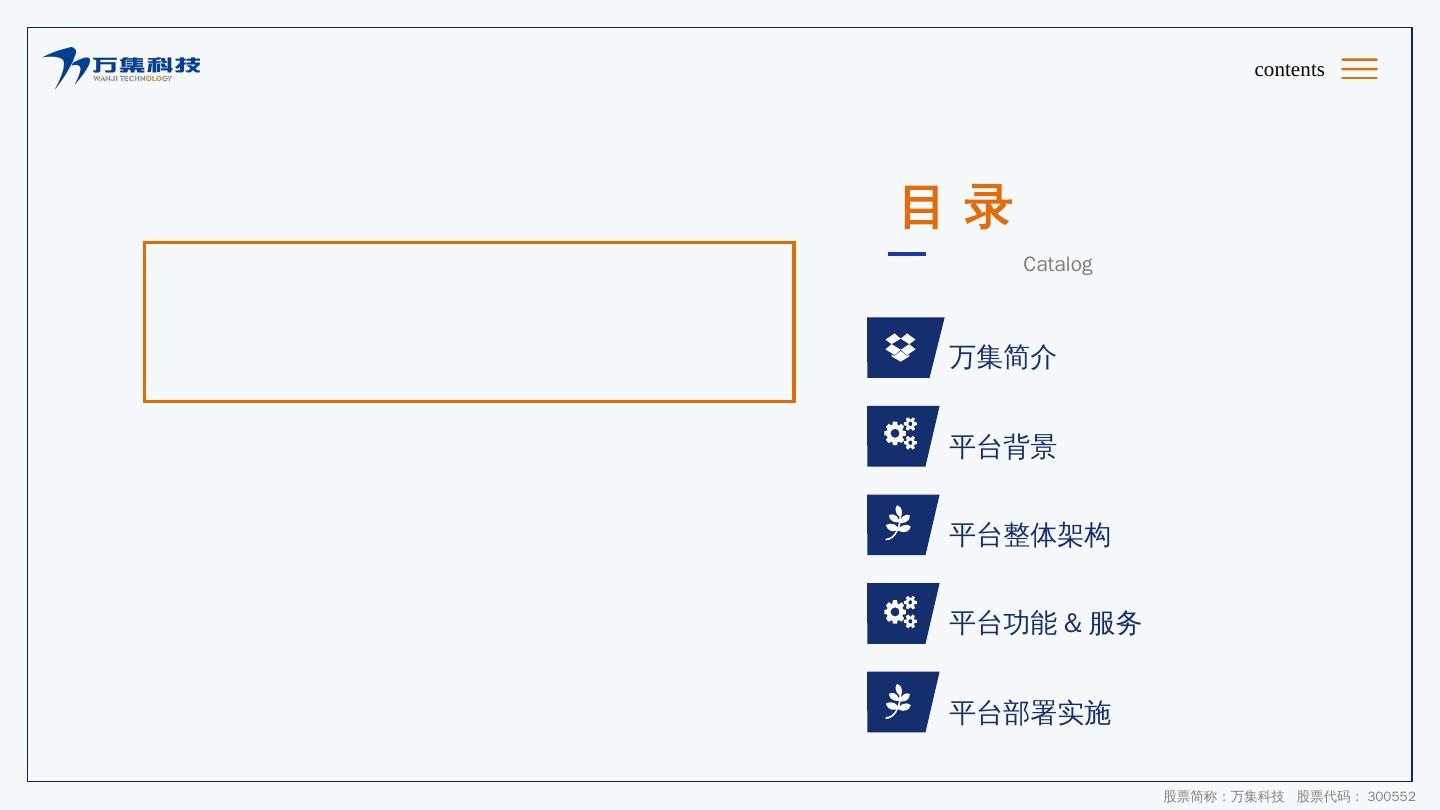This screenshot has height=810, width=1440.
Task: Click the blue underline below 目录
Action: click(x=907, y=254)
